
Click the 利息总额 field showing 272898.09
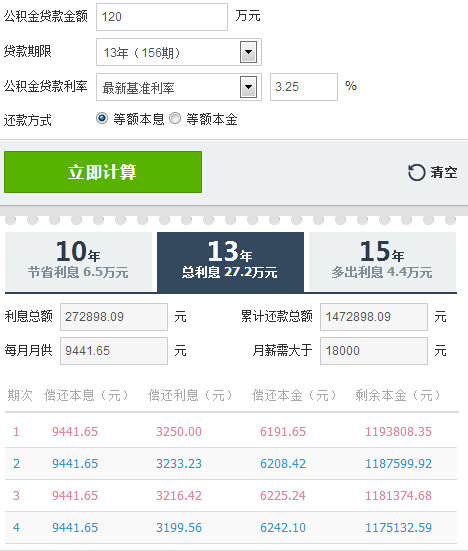[114, 317]
